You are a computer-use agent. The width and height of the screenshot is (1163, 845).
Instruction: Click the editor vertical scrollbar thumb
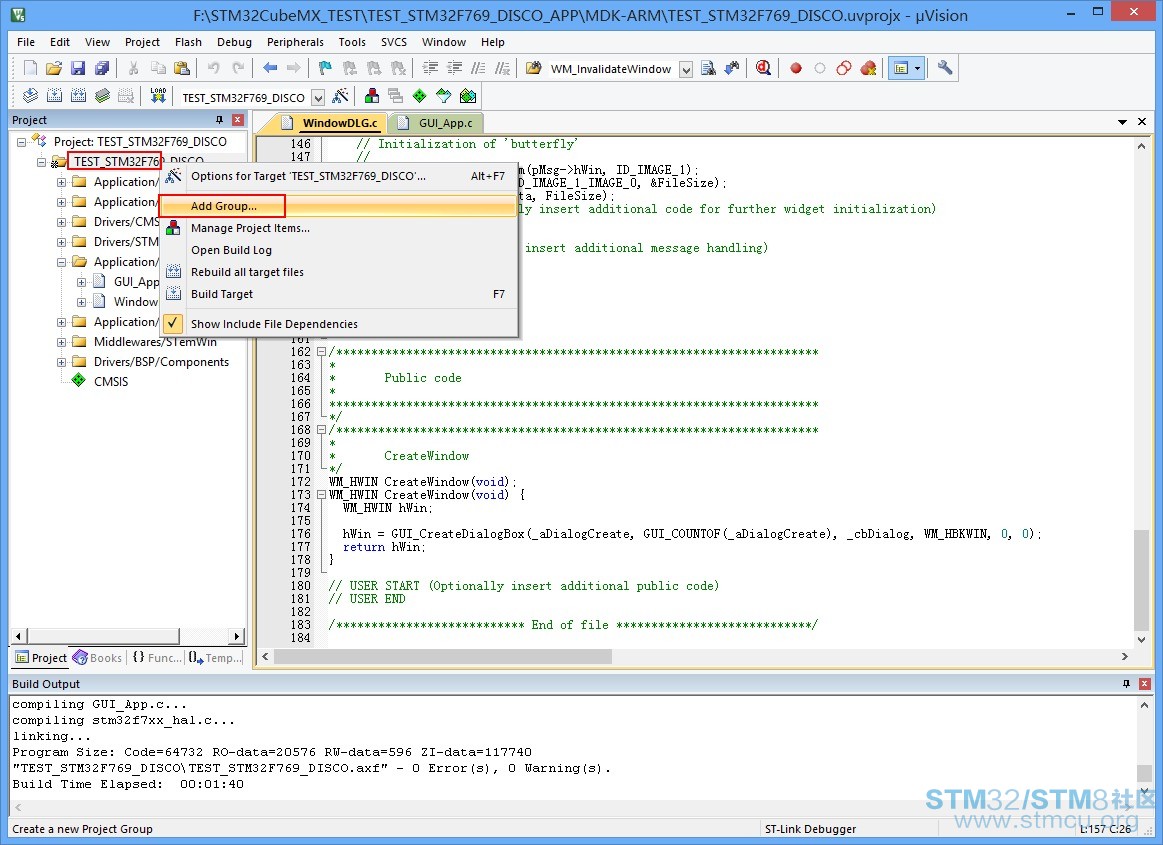[1141, 580]
